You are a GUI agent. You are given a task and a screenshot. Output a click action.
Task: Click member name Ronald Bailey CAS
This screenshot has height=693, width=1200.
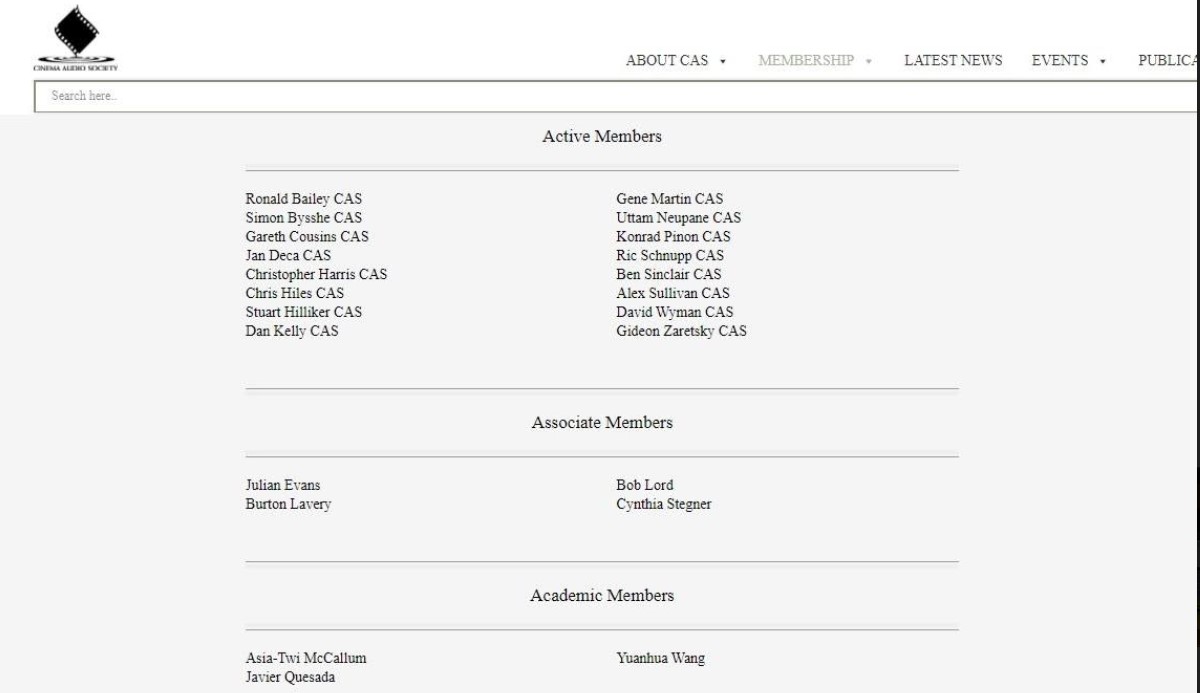coord(304,199)
